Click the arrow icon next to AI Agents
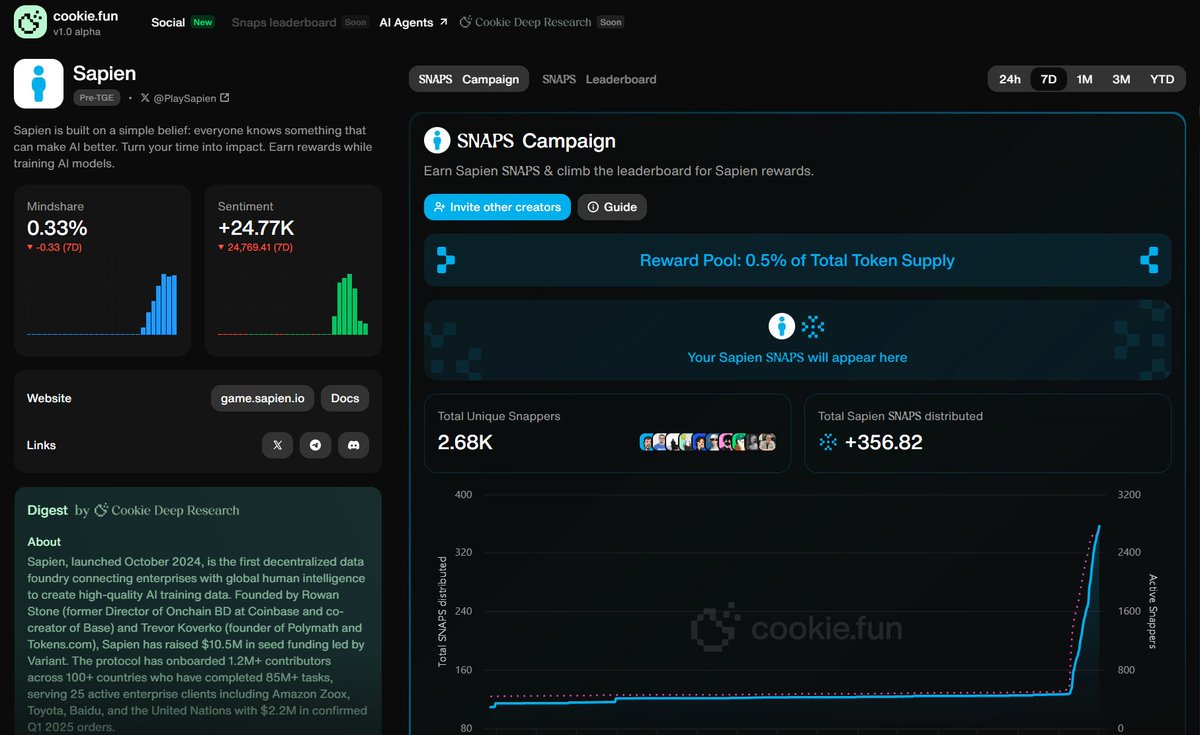 [443, 22]
